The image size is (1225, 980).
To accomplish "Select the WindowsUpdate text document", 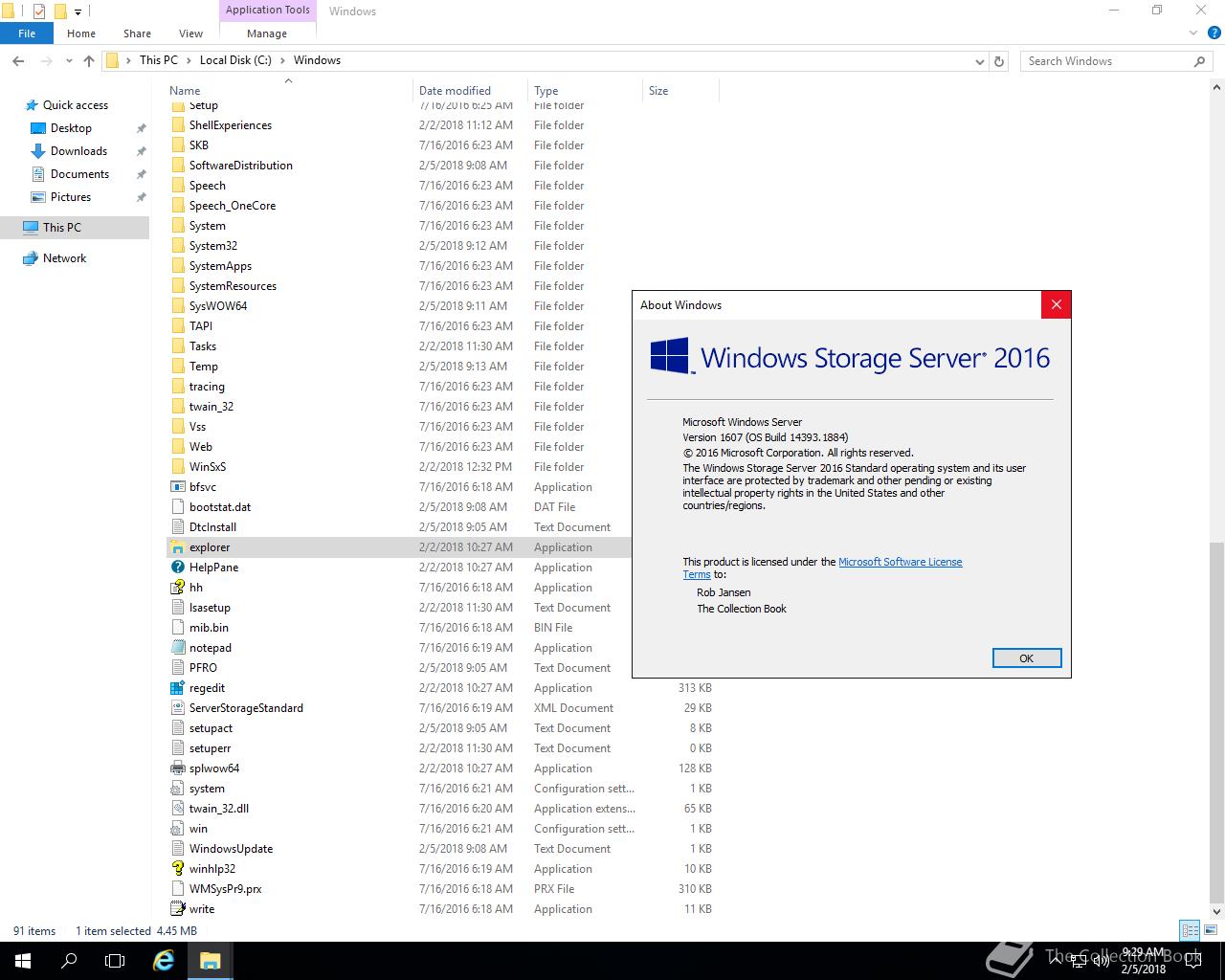I will [x=231, y=849].
